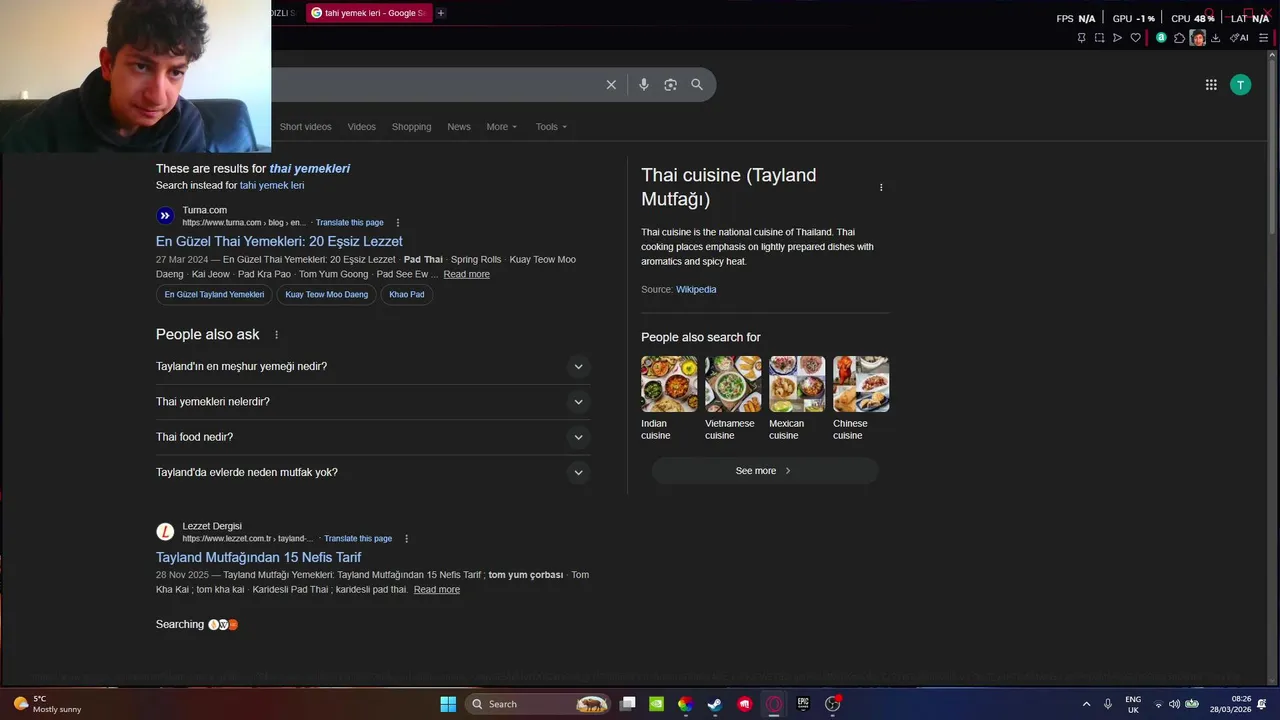Open the browser profile picture
This screenshot has height=720, width=1280.
(1197, 38)
